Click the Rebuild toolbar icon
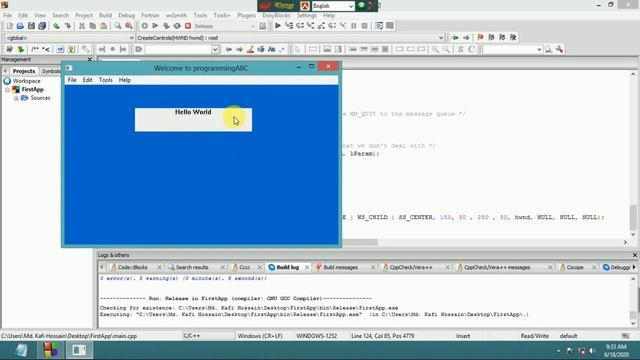 pos(177,26)
